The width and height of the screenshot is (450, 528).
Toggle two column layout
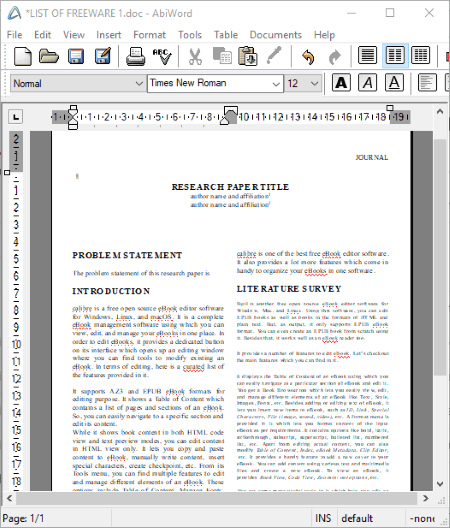pos(395,55)
